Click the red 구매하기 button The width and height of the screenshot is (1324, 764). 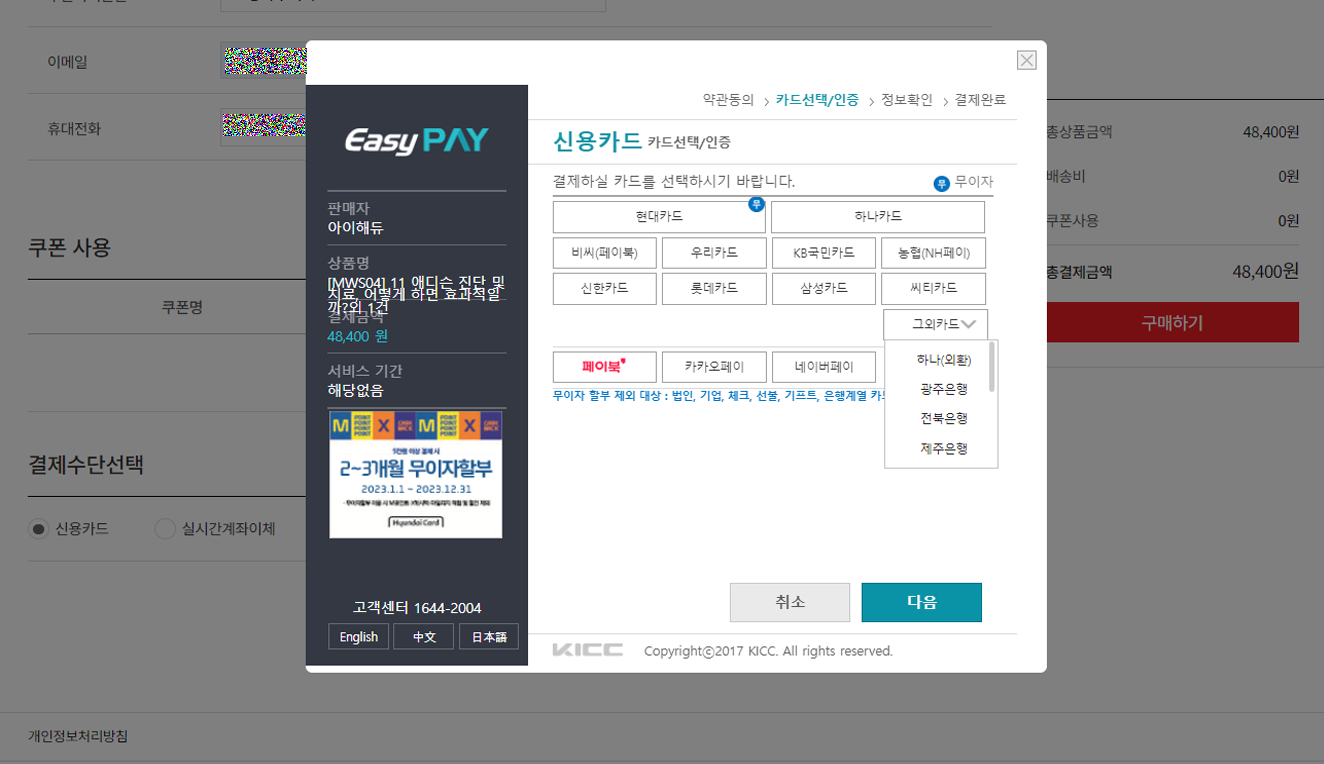1172,323
